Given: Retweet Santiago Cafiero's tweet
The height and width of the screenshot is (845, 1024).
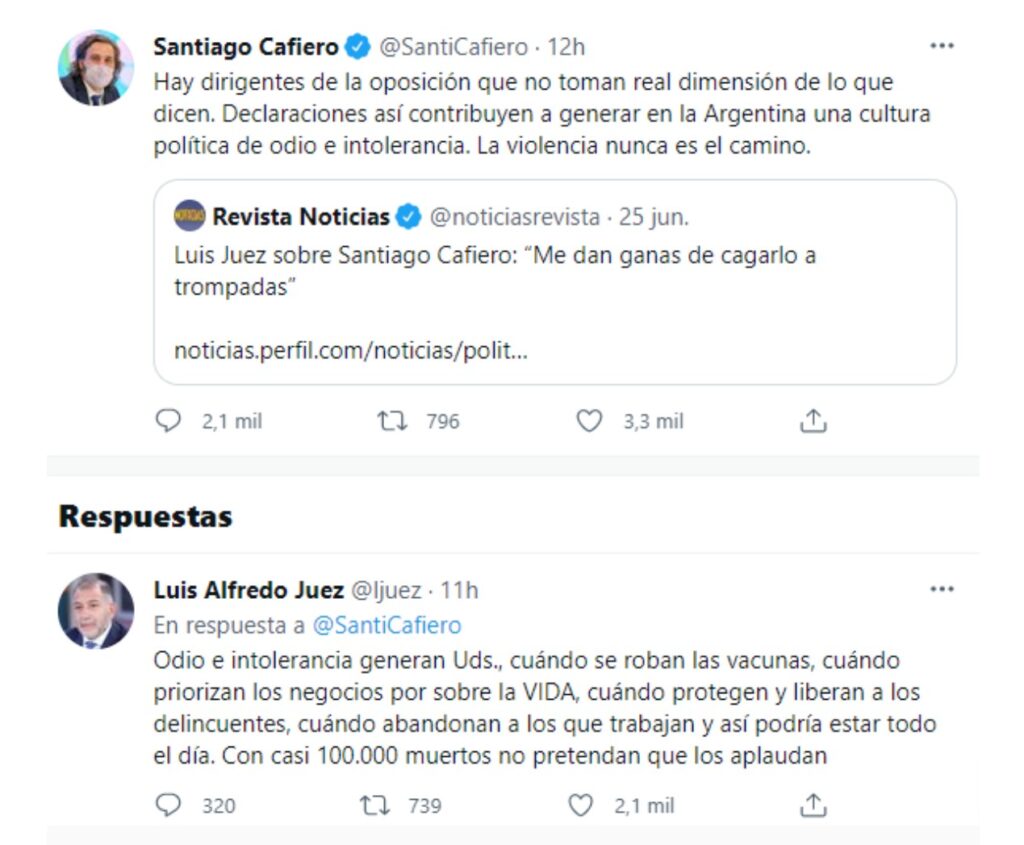Looking at the screenshot, I should click(x=392, y=422).
